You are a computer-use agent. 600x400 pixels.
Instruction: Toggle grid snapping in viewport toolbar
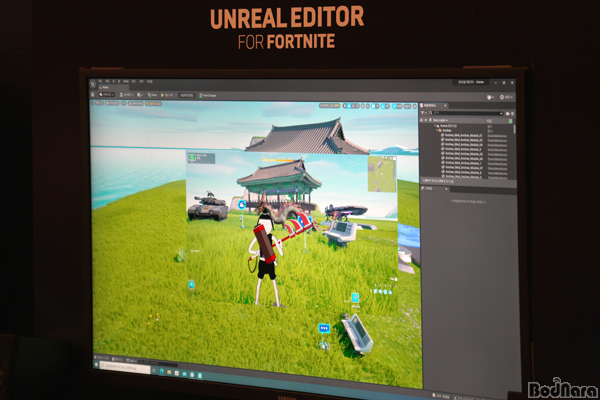coord(373,106)
